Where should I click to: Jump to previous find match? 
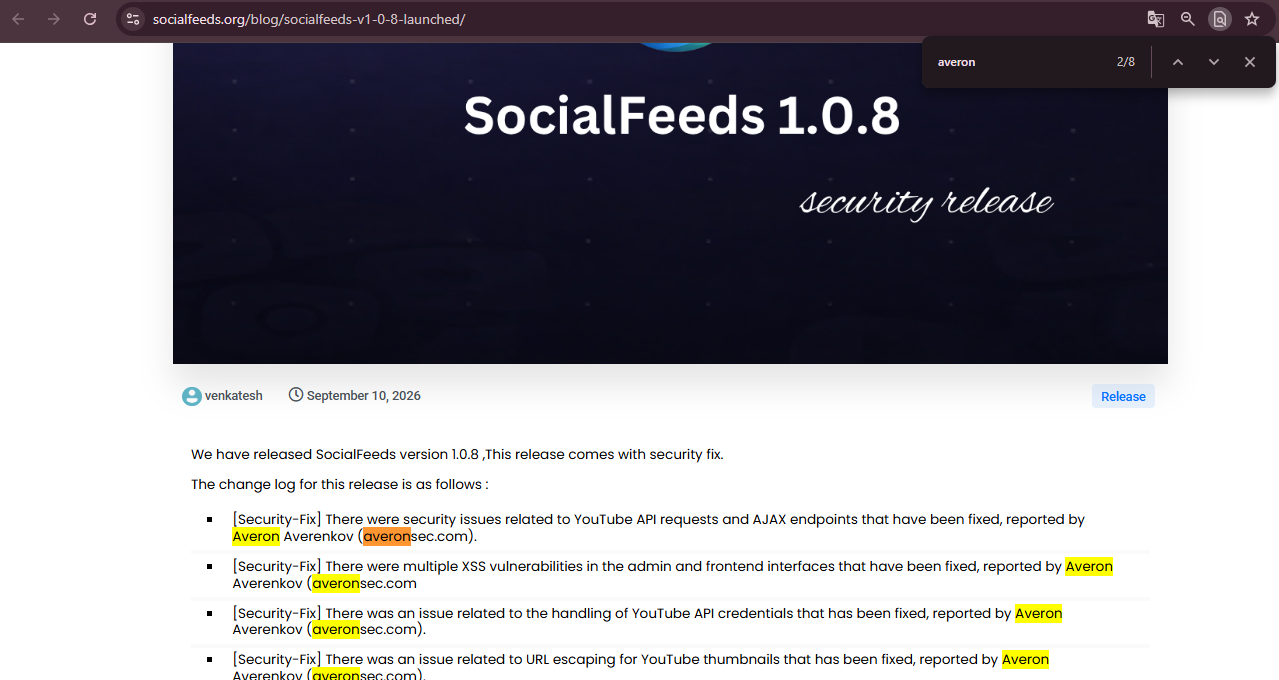click(x=1178, y=62)
